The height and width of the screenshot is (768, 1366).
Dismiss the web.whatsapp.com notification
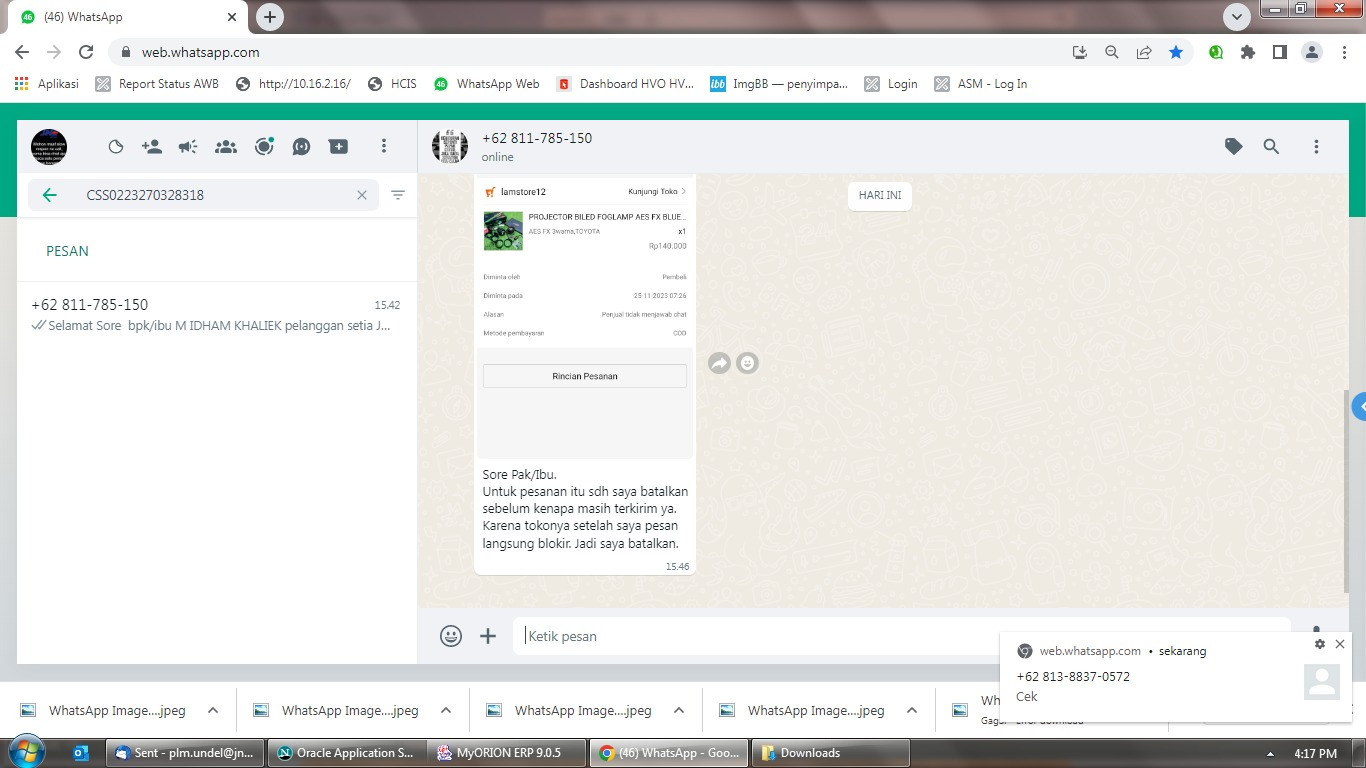pos(1340,645)
